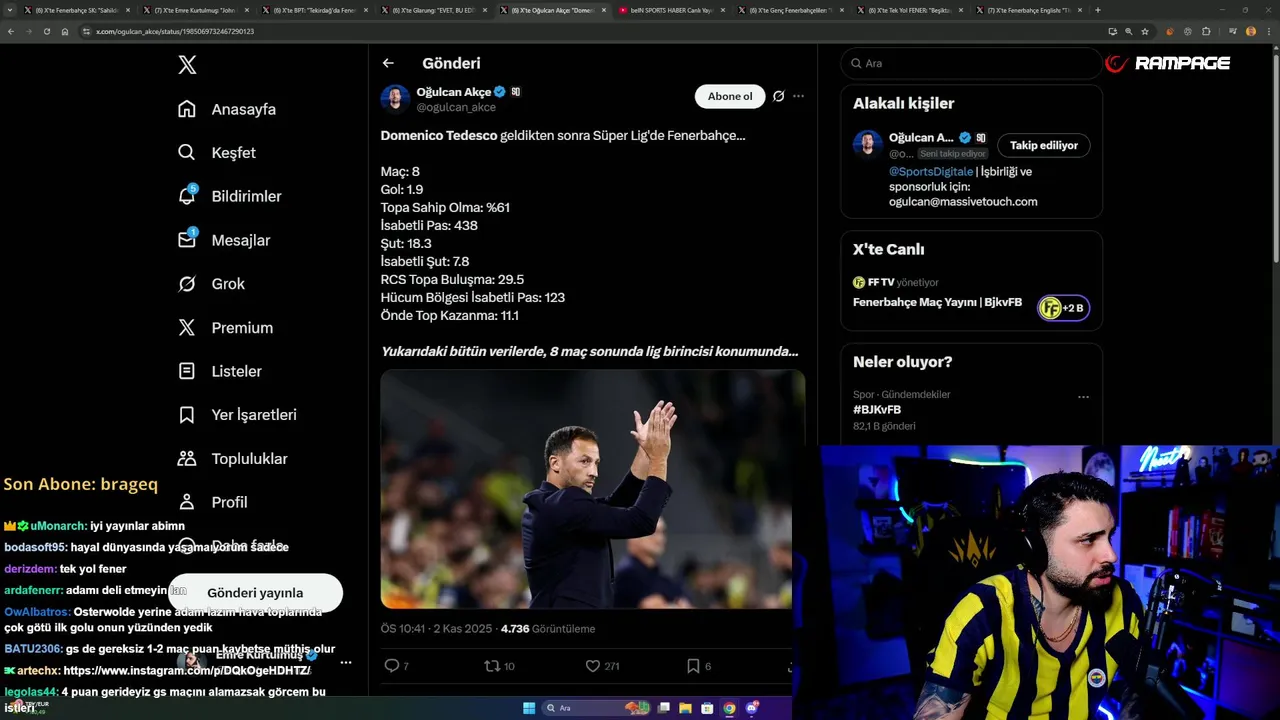Go back with Gönderi arrow
Viewport: 1280px width, 720px height.
388,63
